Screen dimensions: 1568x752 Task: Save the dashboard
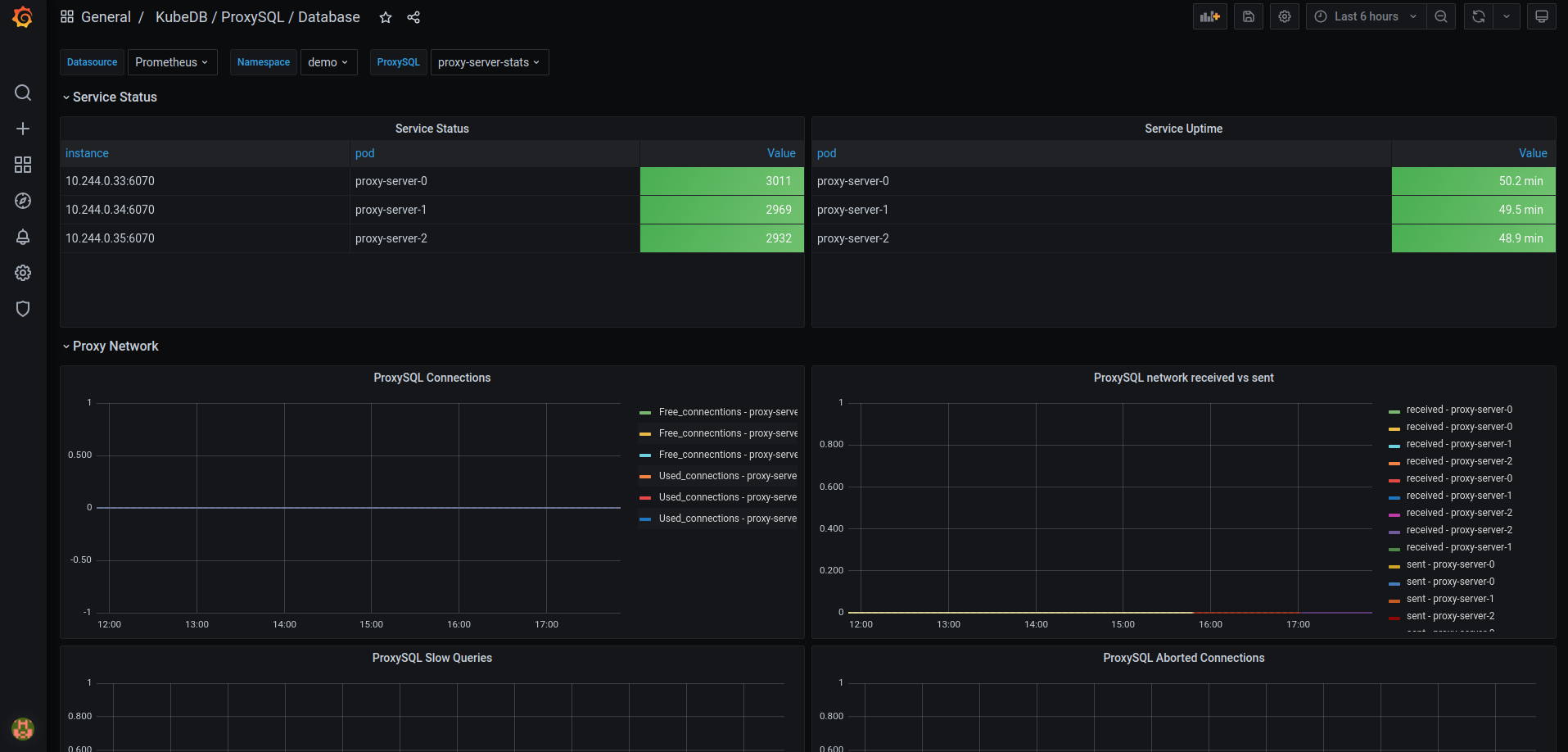click(x=1248, y=16)
